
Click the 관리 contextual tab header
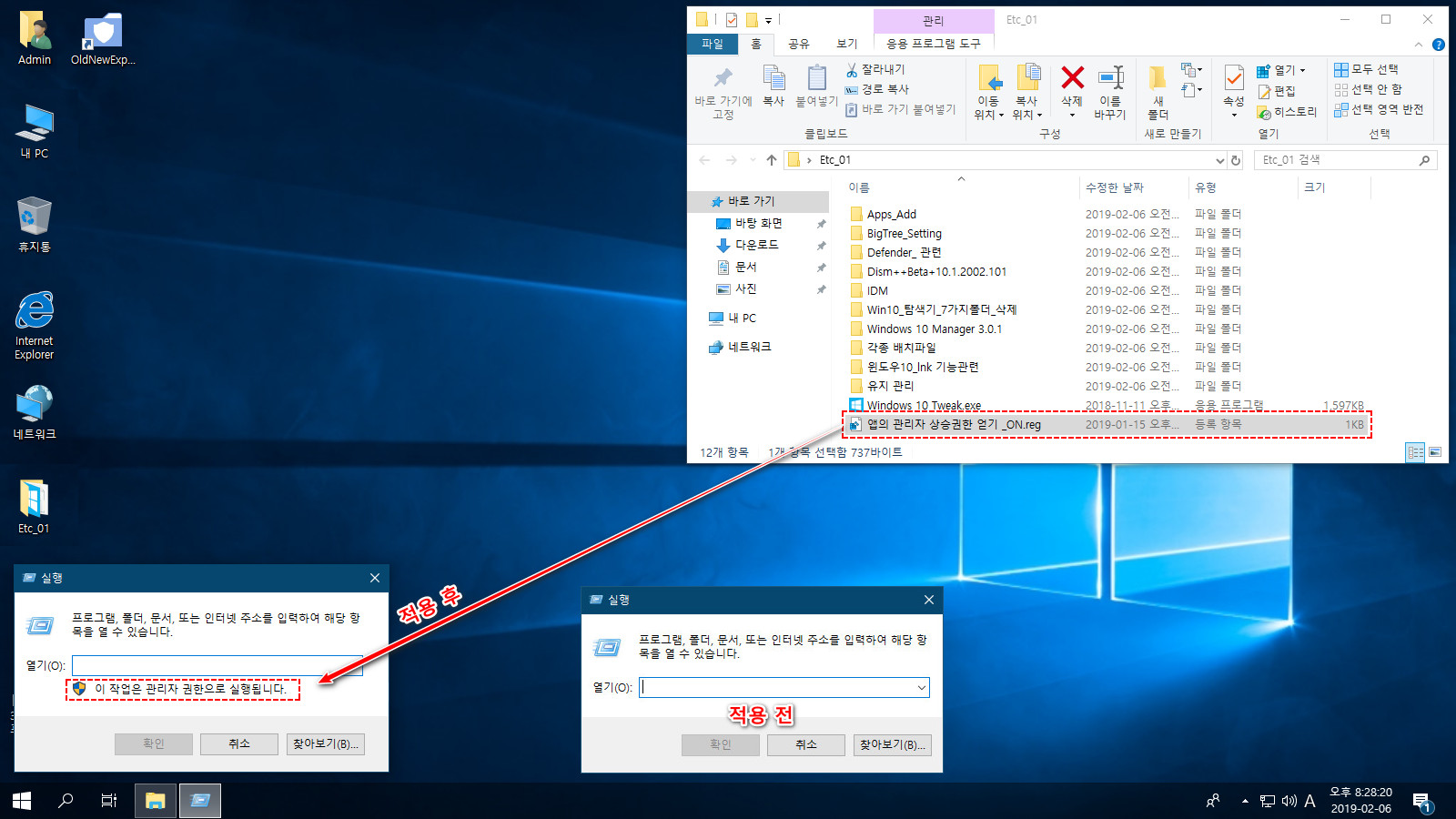point(934,21)
